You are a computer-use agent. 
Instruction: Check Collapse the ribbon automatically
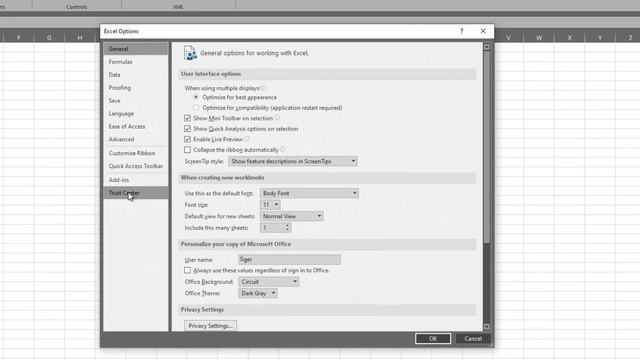point(187,150)
